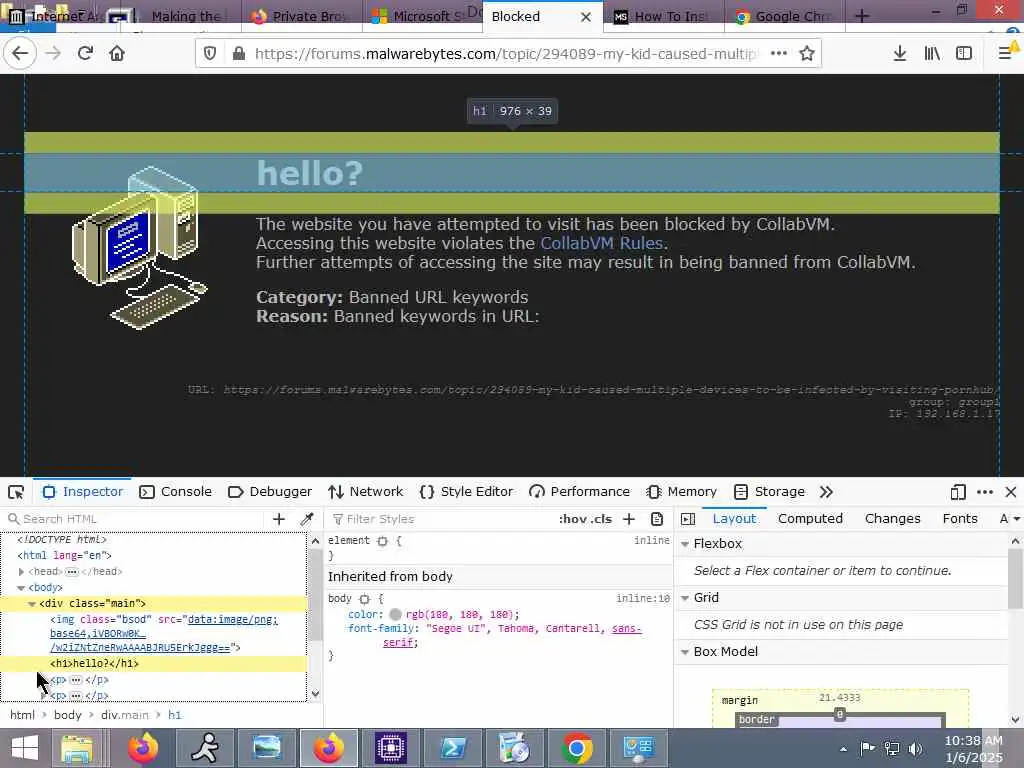Add a new style rule
The height and width of the screenshot is (768, 1024).
(629, 519)
